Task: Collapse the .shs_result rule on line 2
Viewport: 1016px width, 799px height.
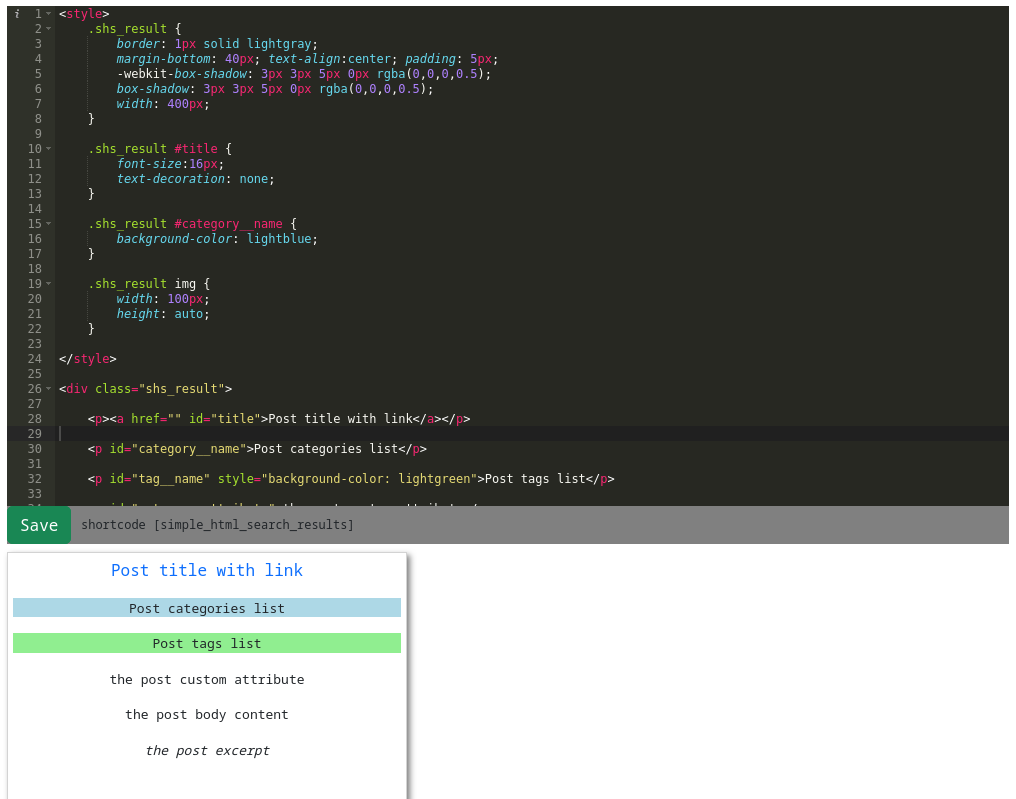Action: pyautogui.click(x=48, y=28)
